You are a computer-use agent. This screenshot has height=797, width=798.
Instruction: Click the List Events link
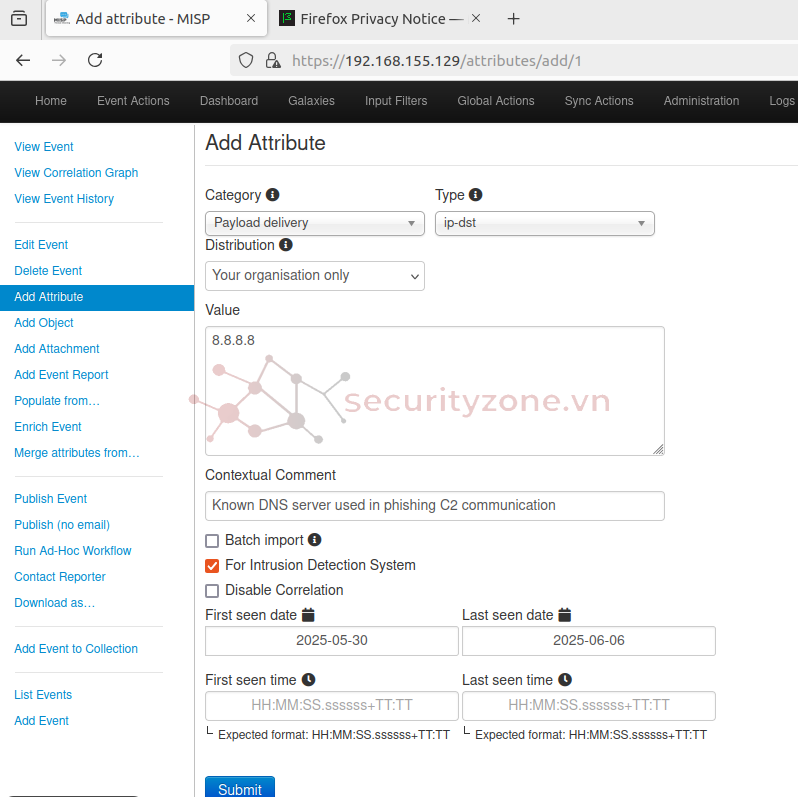[x=43, y=695]
